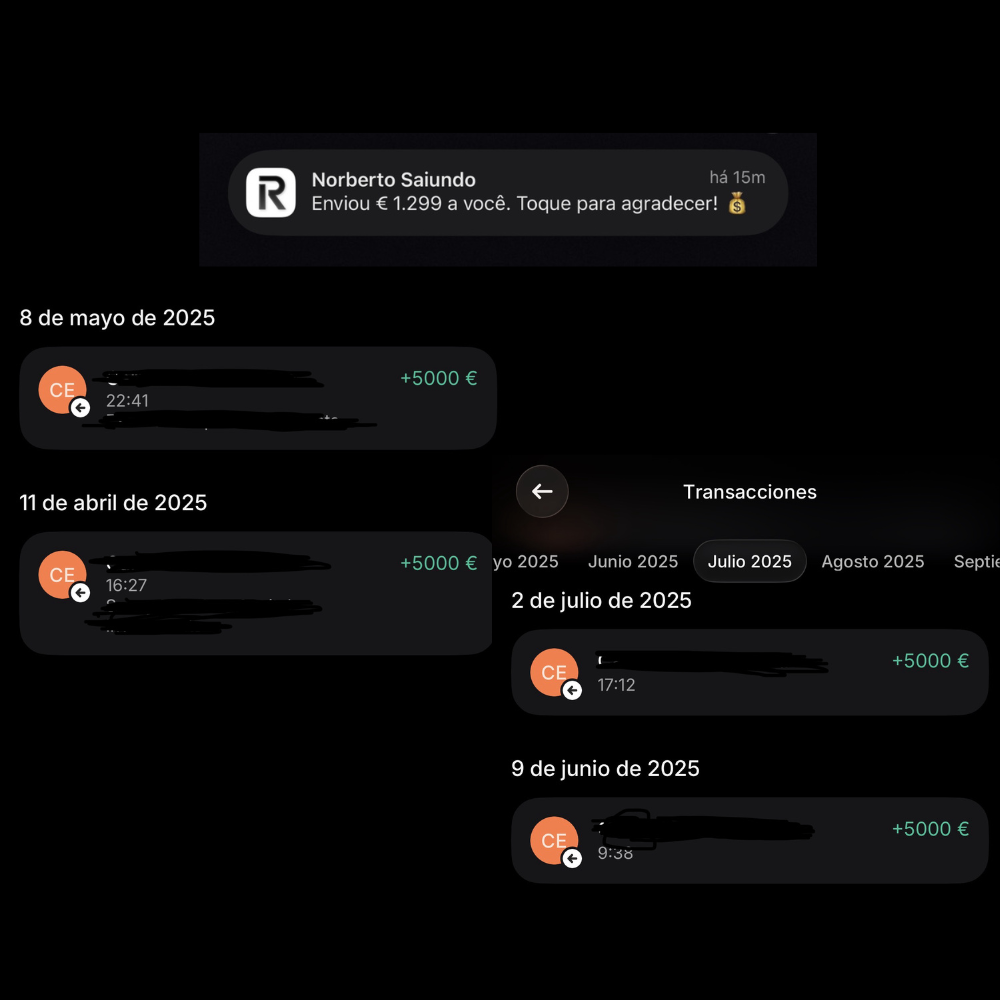This screenshot has height=1000, width=1000.
Task: Click the incoming arrow badge on the 2 de julio entry
Action: pyautogui.click(x=571, y=690)
